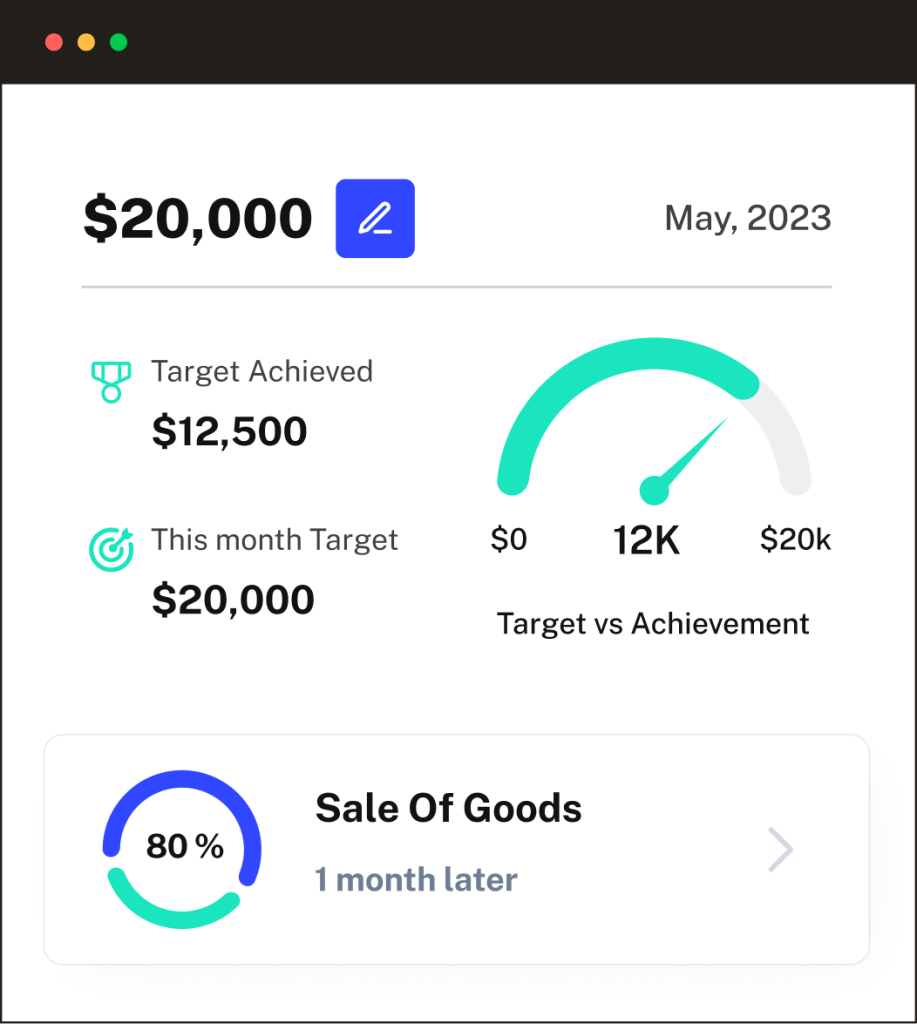Viewport: 917px width, 1024px height.
Task: Click the Target Achieved medal icon
Action: click(x=111, y=381)
